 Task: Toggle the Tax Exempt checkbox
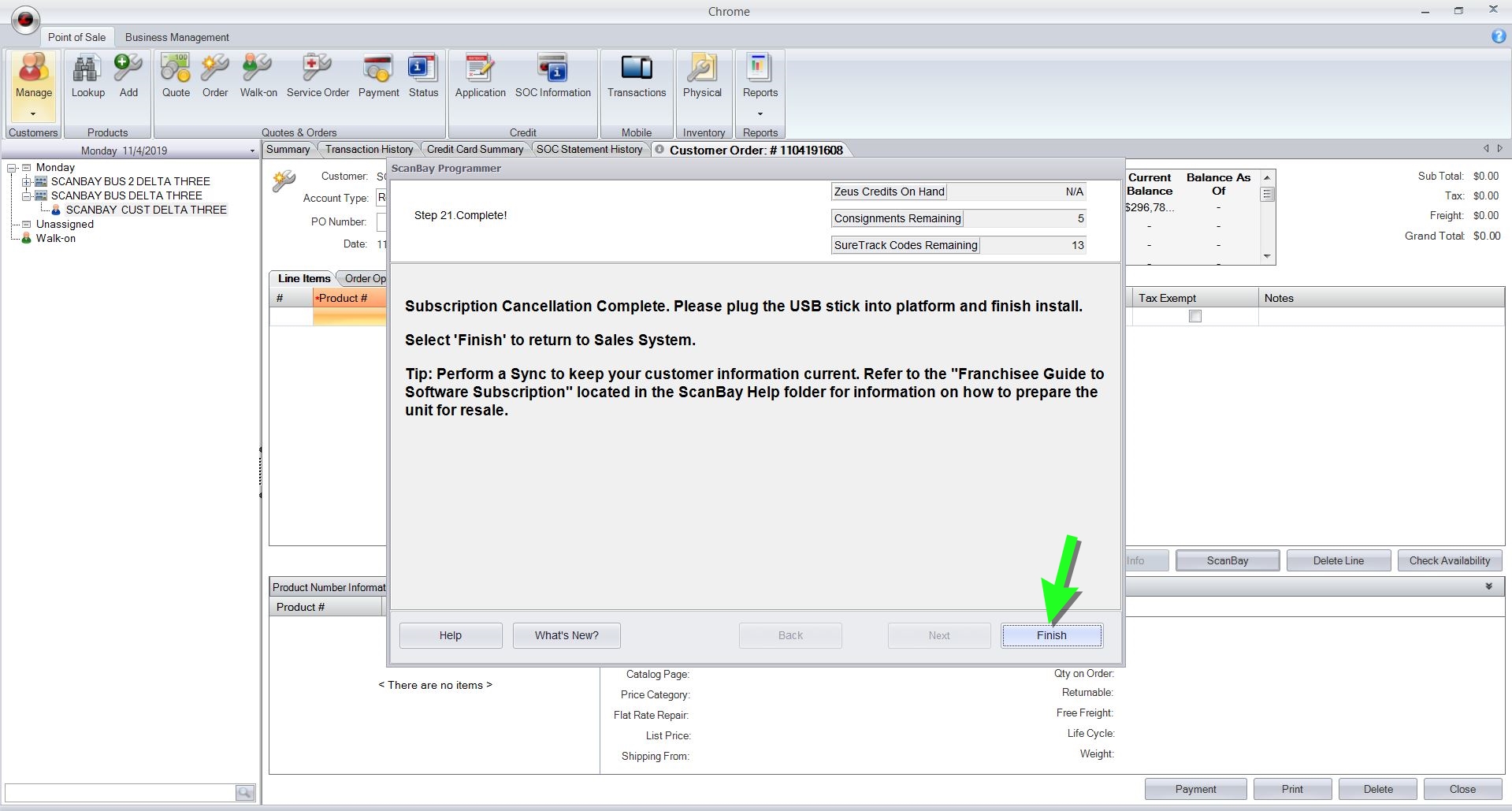(1194, 316)
